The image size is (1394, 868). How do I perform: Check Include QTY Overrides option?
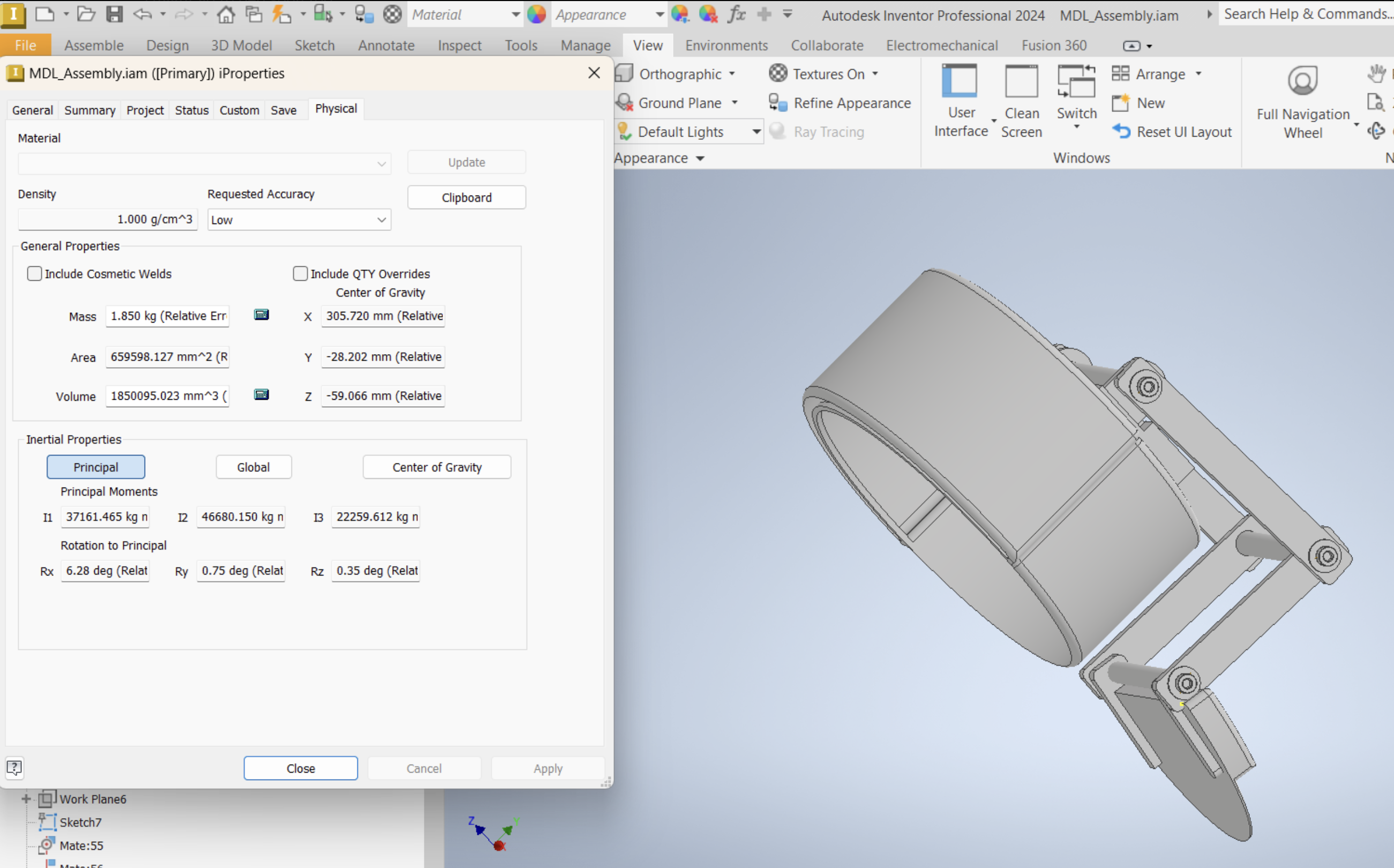point(300,274)
